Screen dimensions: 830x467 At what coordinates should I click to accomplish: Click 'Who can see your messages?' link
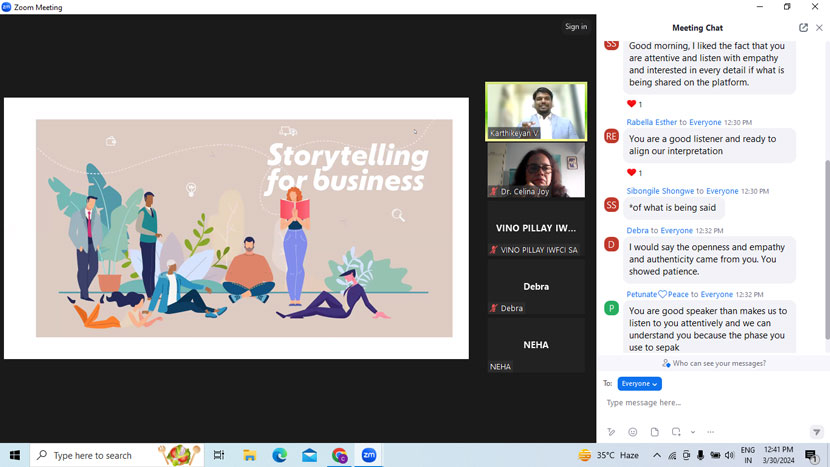pos(714,364)
